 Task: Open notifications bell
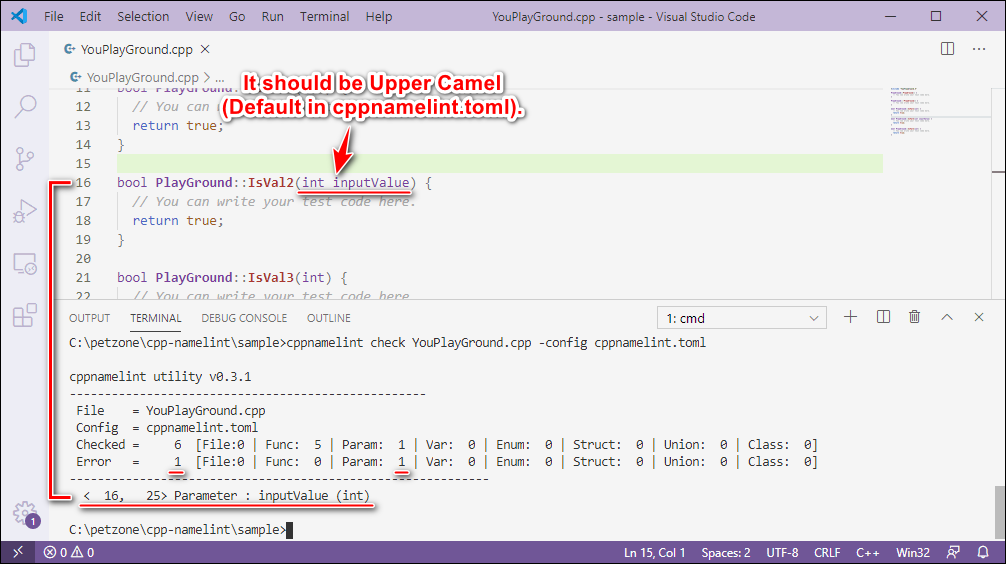[x=983, y=552]
